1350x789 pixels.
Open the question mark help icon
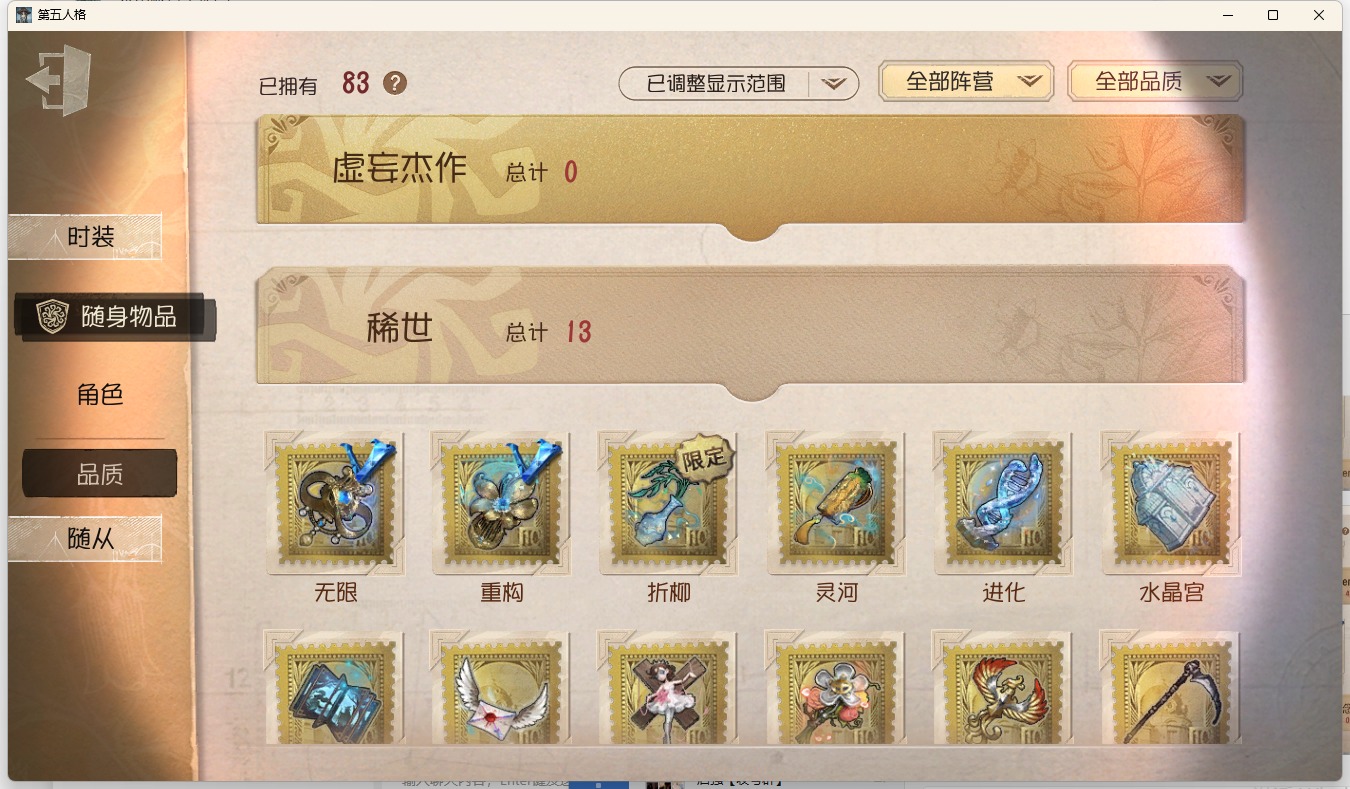(x=395, y=83)
